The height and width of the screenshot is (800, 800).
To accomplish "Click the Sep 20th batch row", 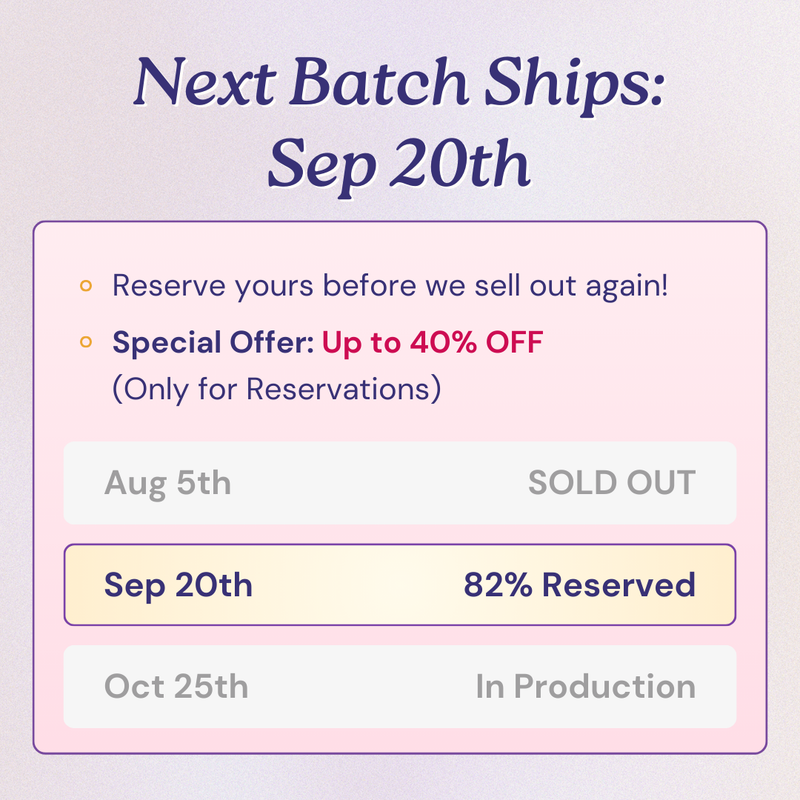I will 399,585.
